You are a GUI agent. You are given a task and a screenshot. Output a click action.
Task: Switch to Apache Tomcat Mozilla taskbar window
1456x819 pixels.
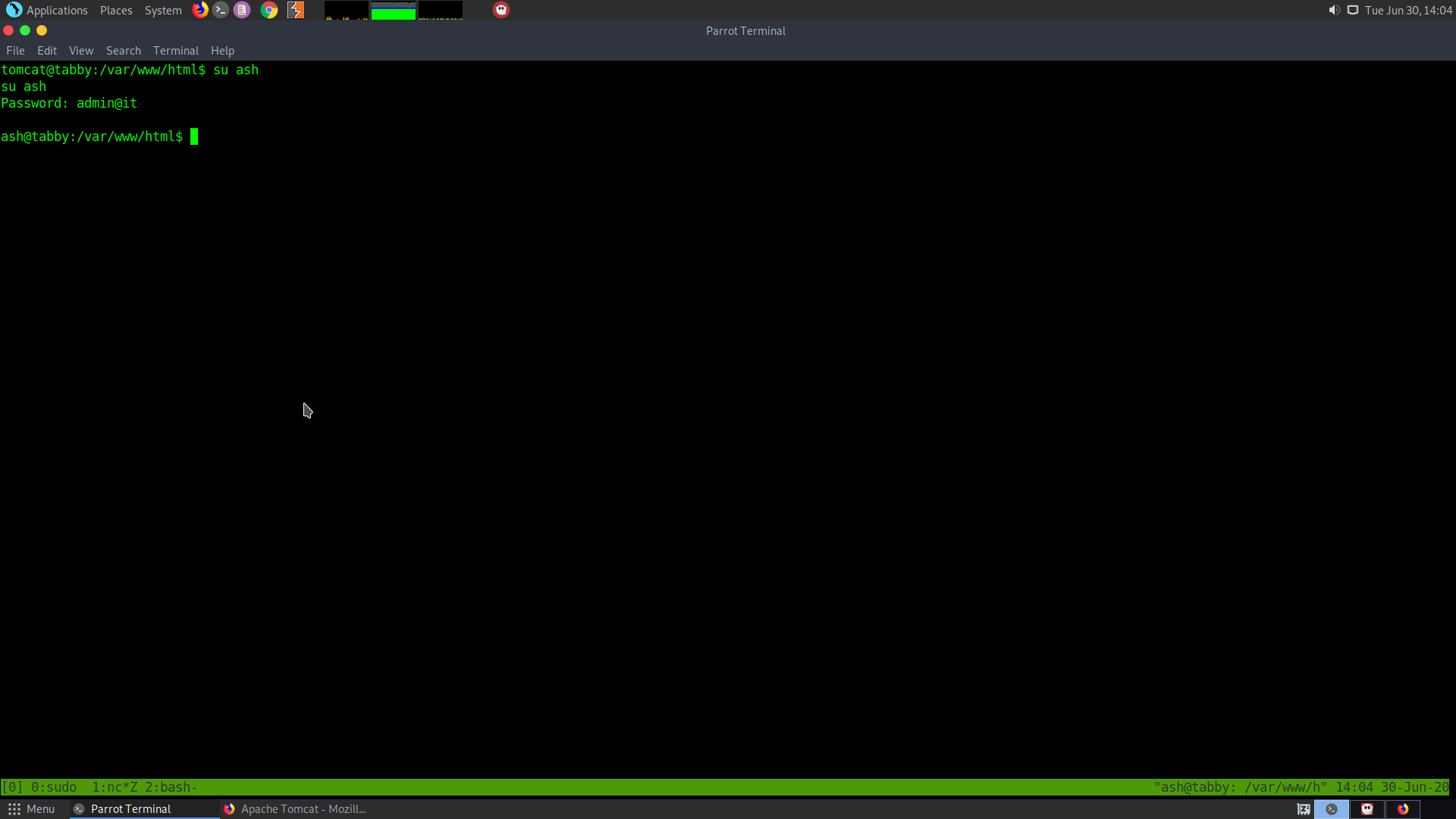(296, 809)
